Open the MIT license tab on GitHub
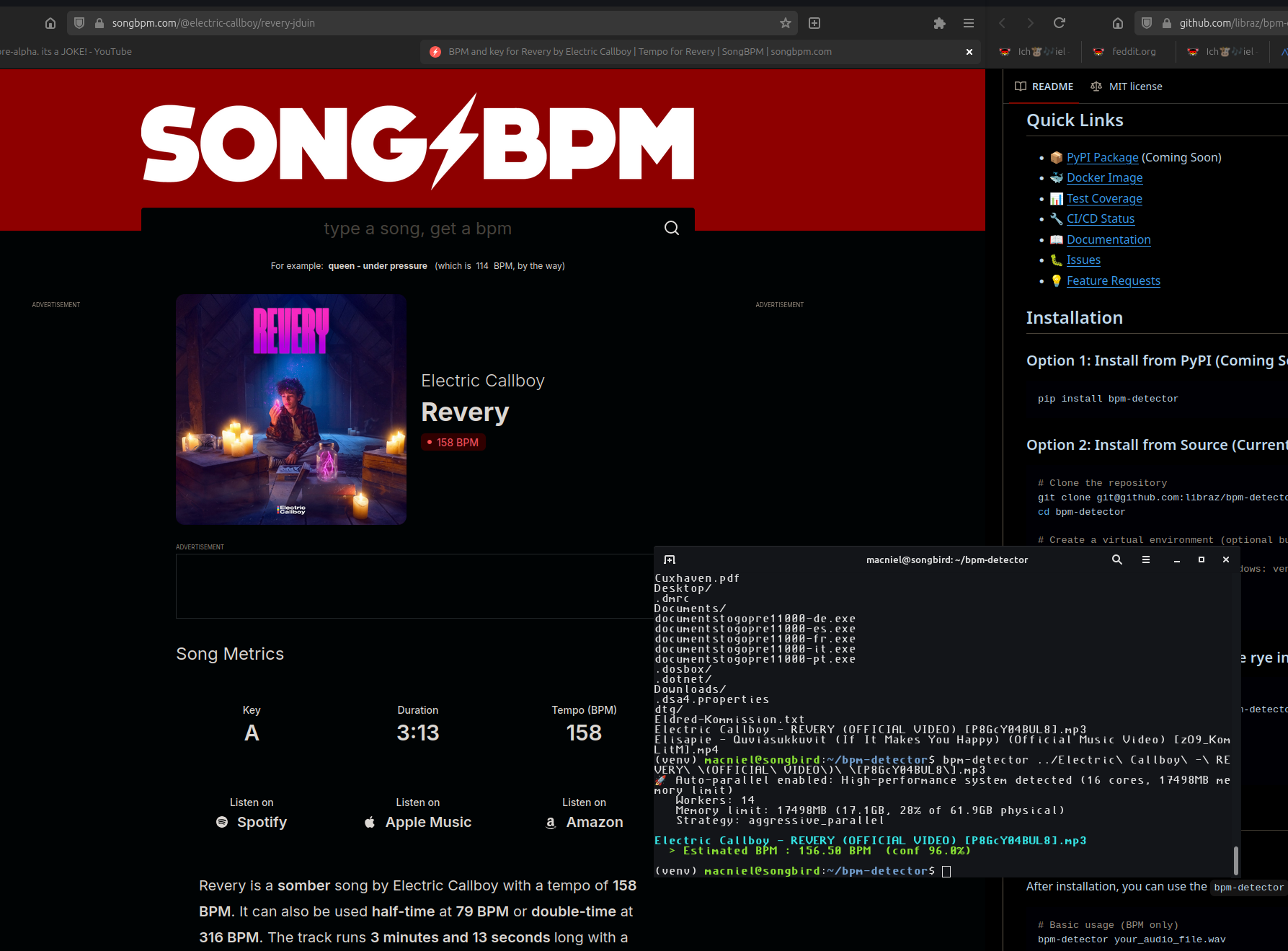 point(1126,87)
